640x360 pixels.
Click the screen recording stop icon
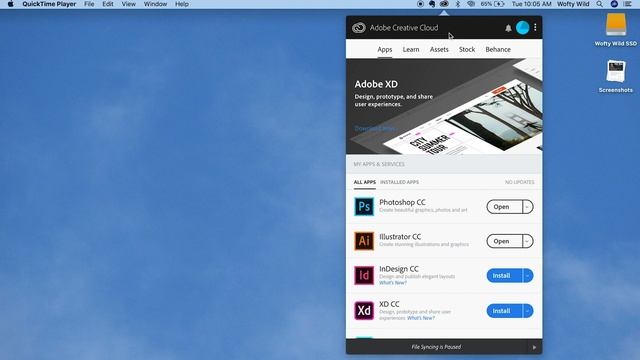click(420, 4)
